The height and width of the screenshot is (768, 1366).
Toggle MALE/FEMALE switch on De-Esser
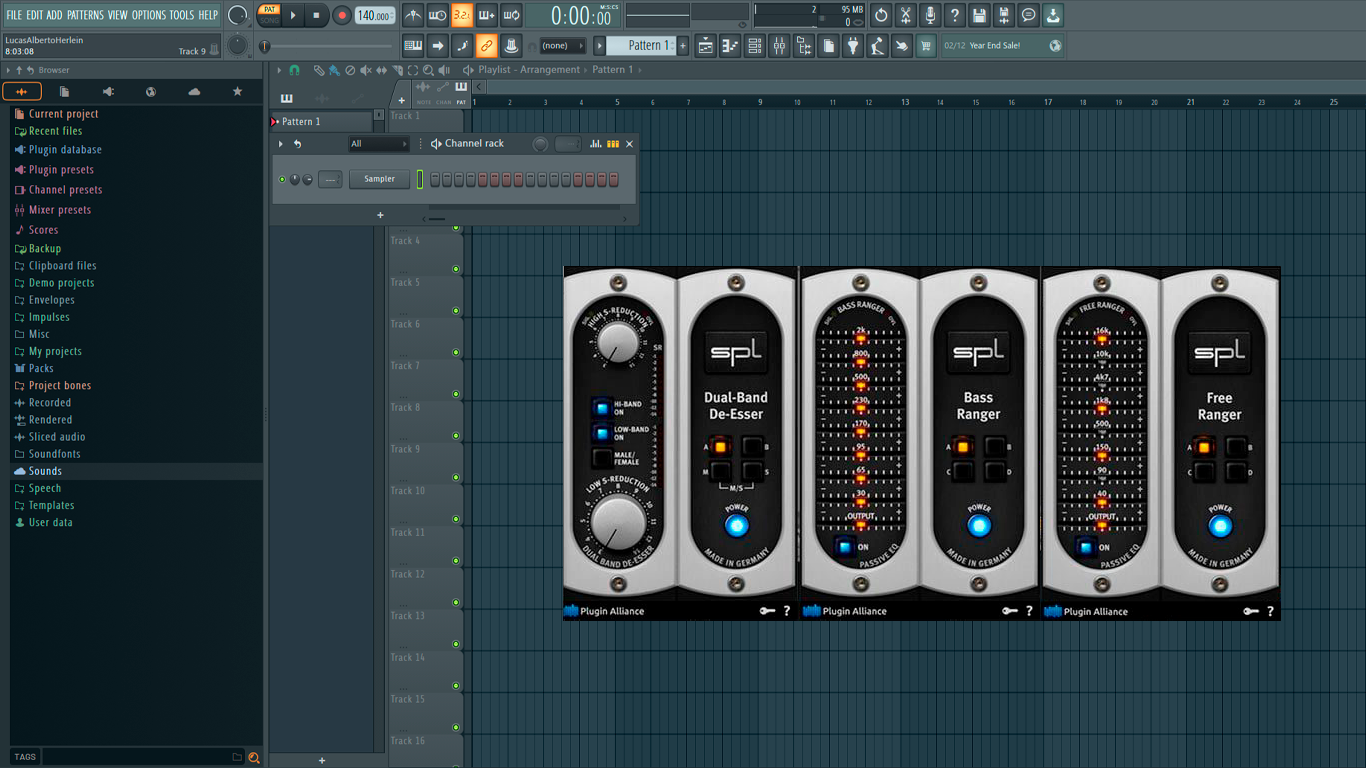coord(601,458)
